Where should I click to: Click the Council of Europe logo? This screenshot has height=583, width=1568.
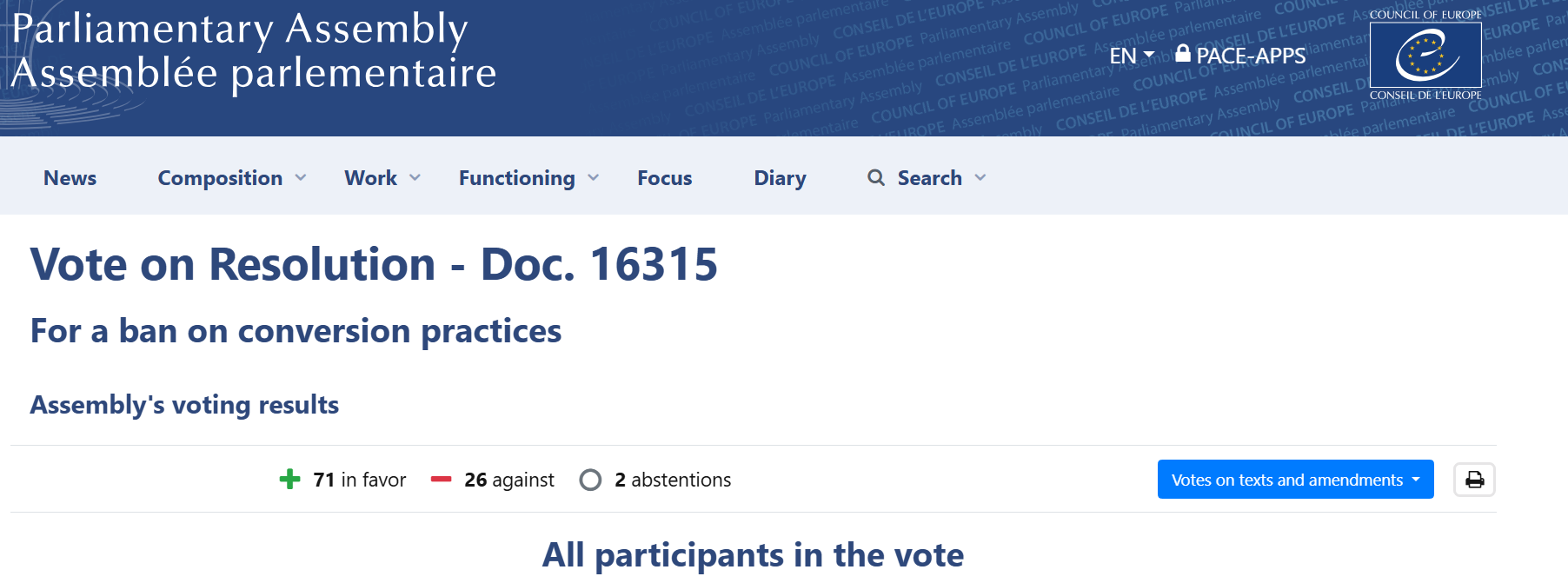[x=1425, y=55]
